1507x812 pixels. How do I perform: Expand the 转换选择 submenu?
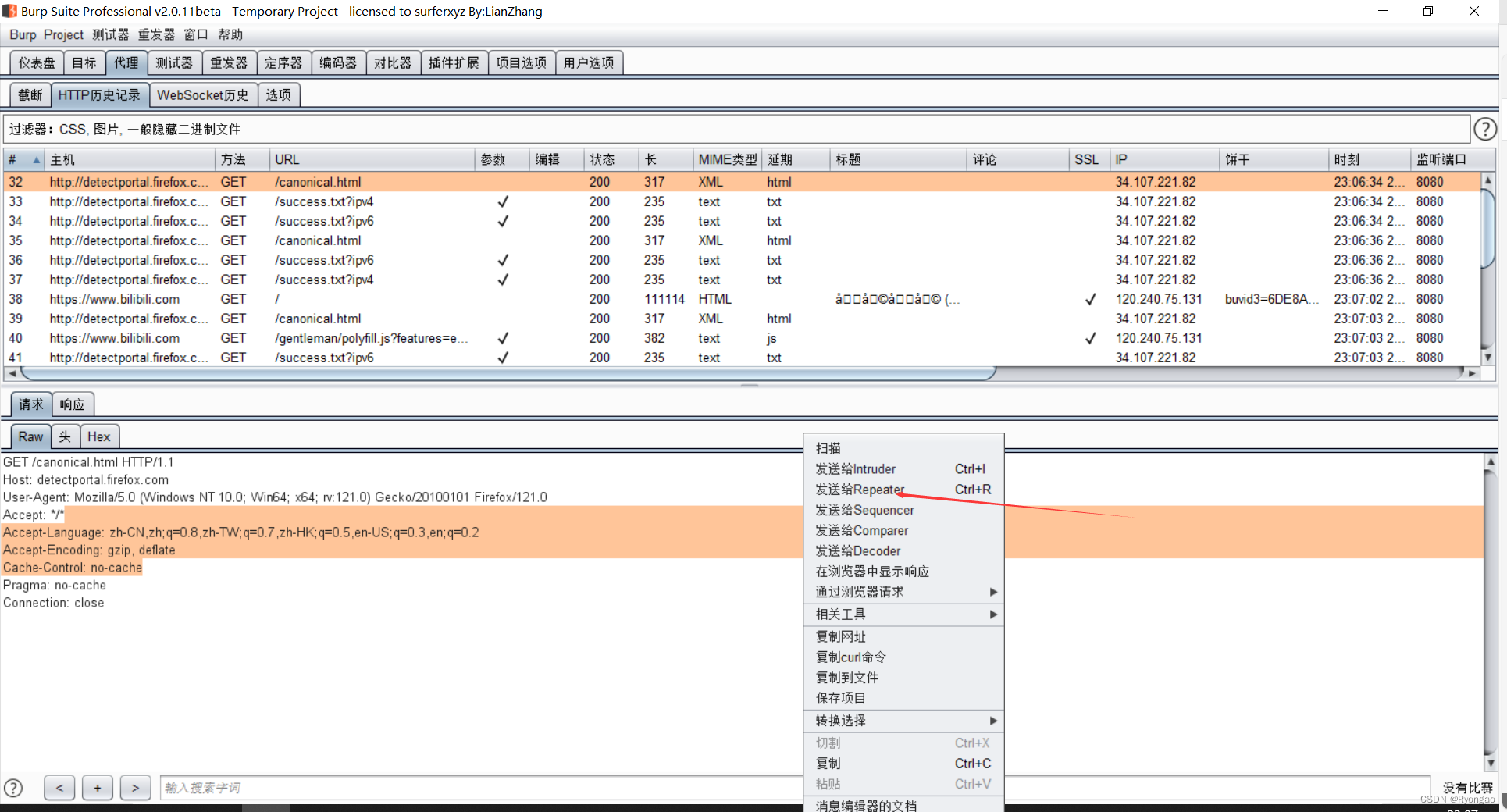pyautogui.click(x=993, y=721)
